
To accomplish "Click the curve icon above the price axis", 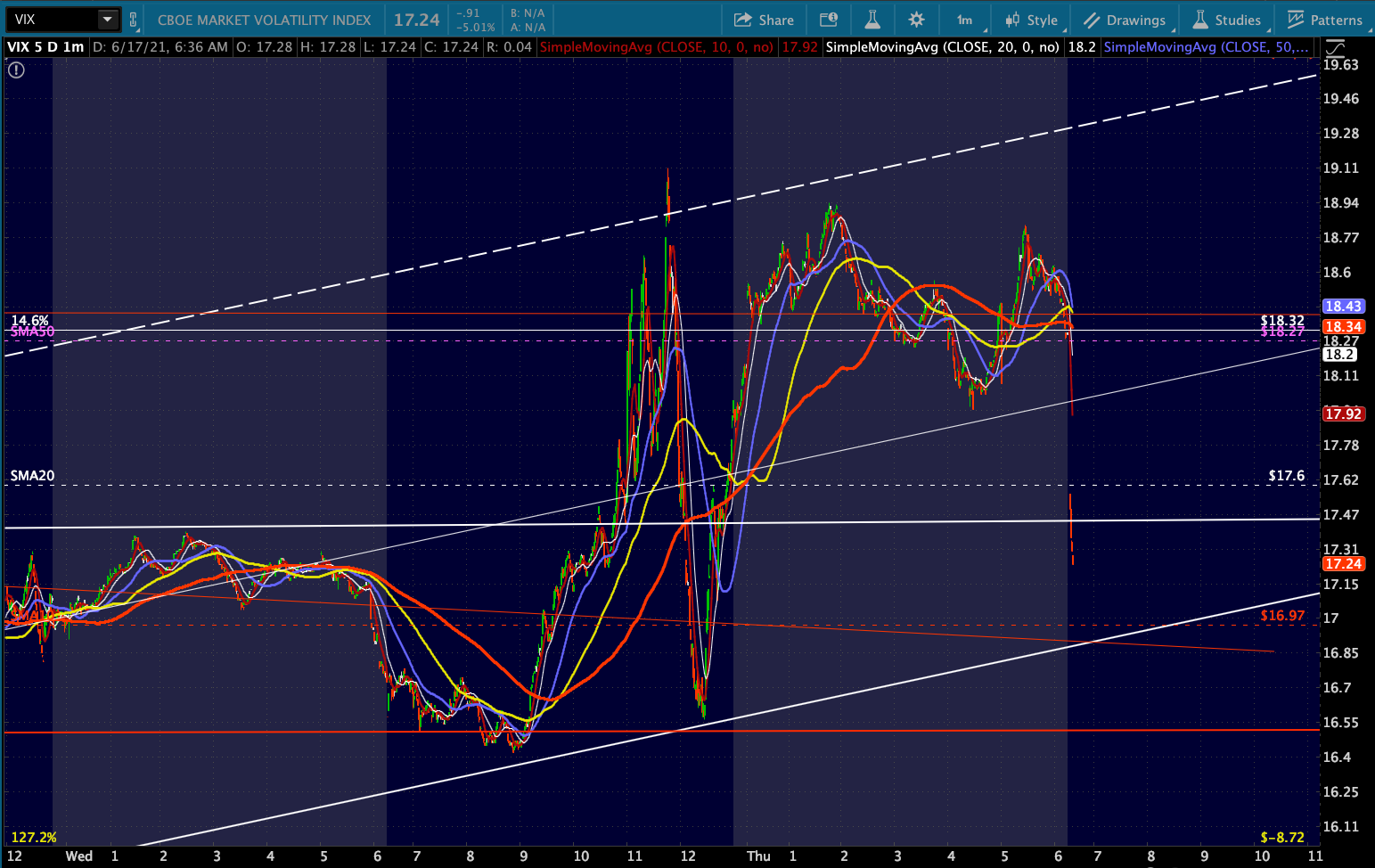I will click(1334, 48).
